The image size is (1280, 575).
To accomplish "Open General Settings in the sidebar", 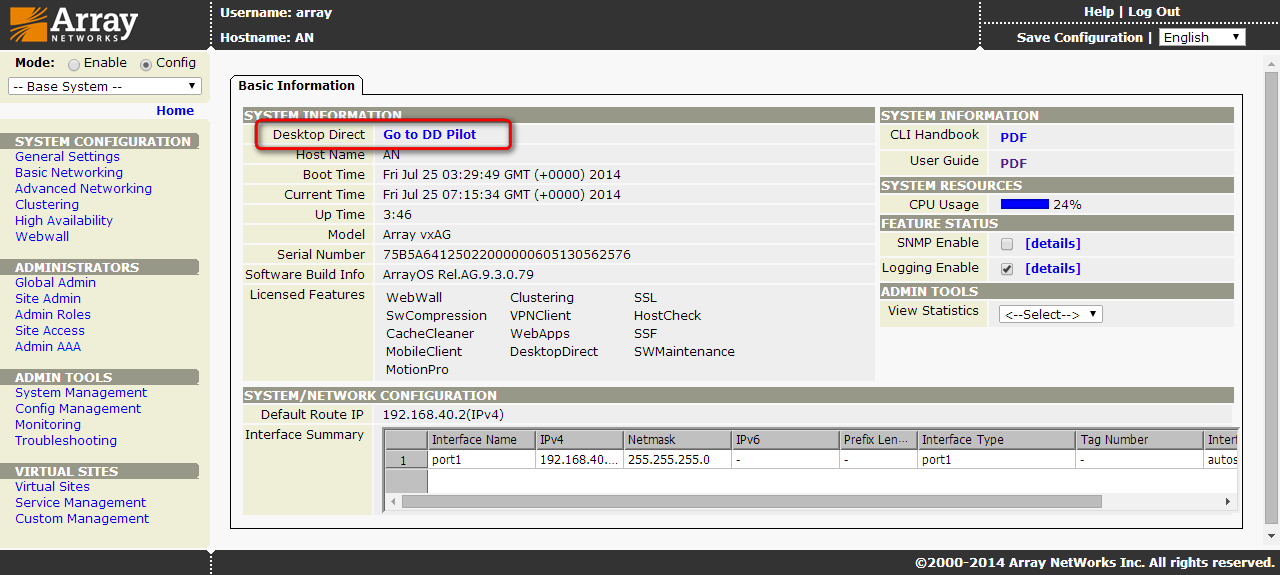I will click(x=67, y=157).
